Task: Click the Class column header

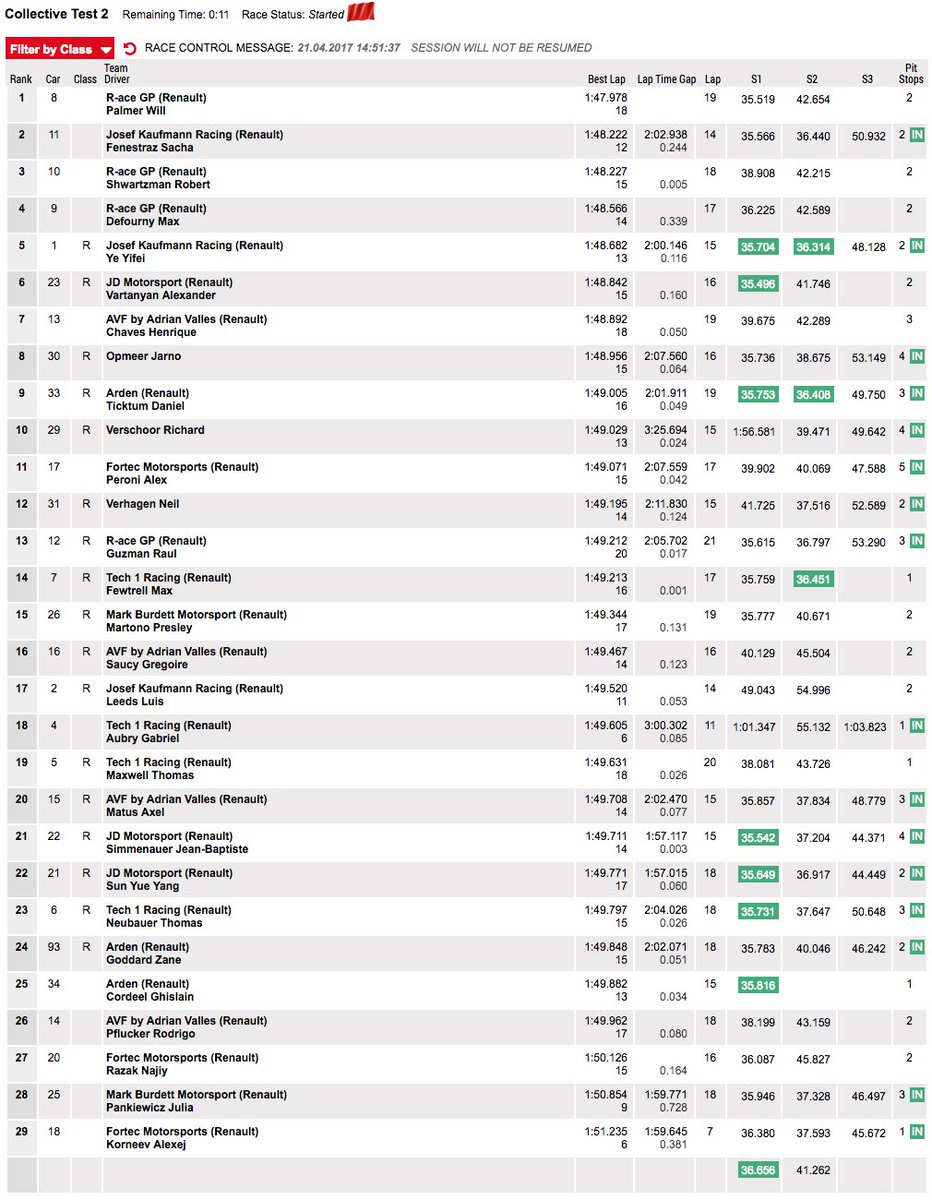Action: (x=85, y=79)
